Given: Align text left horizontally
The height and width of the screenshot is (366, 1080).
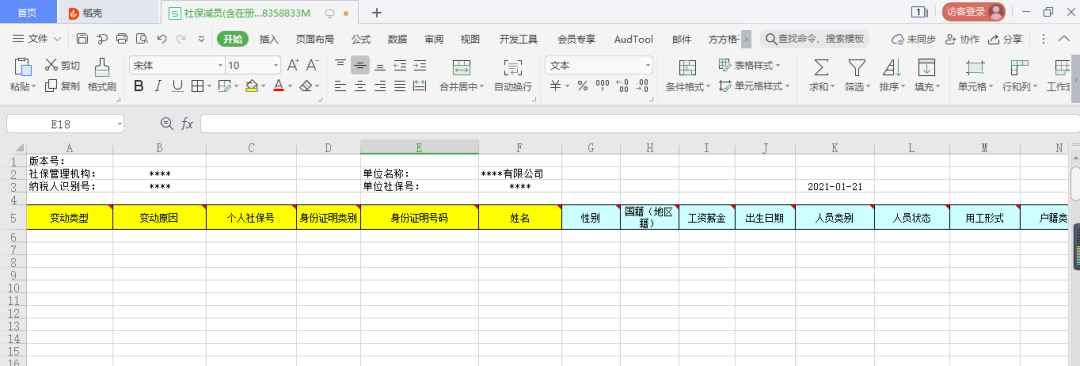Looking at the screenshot, I should click(340, 86).
